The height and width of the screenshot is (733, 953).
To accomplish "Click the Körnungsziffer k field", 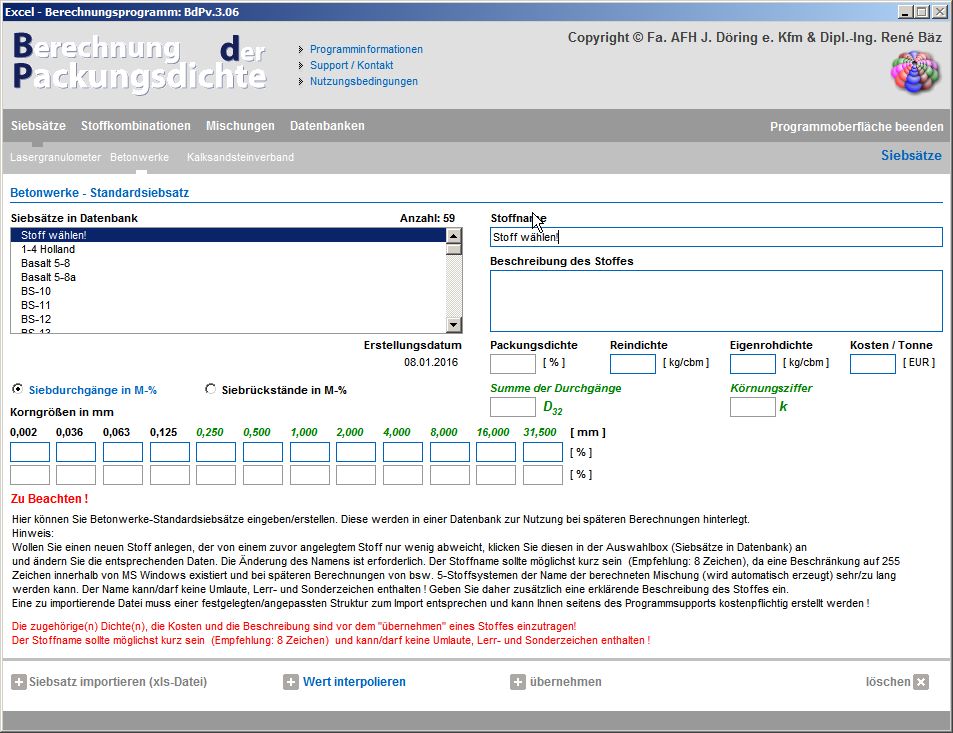I will coord(752,407).
